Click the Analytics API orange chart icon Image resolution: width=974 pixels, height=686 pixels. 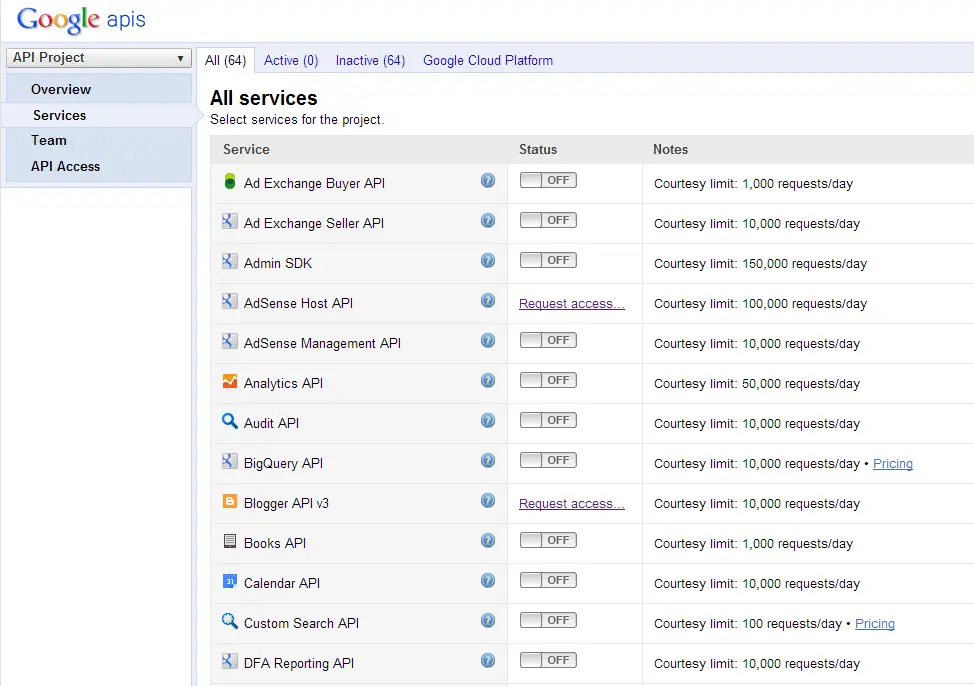[230, 382]
